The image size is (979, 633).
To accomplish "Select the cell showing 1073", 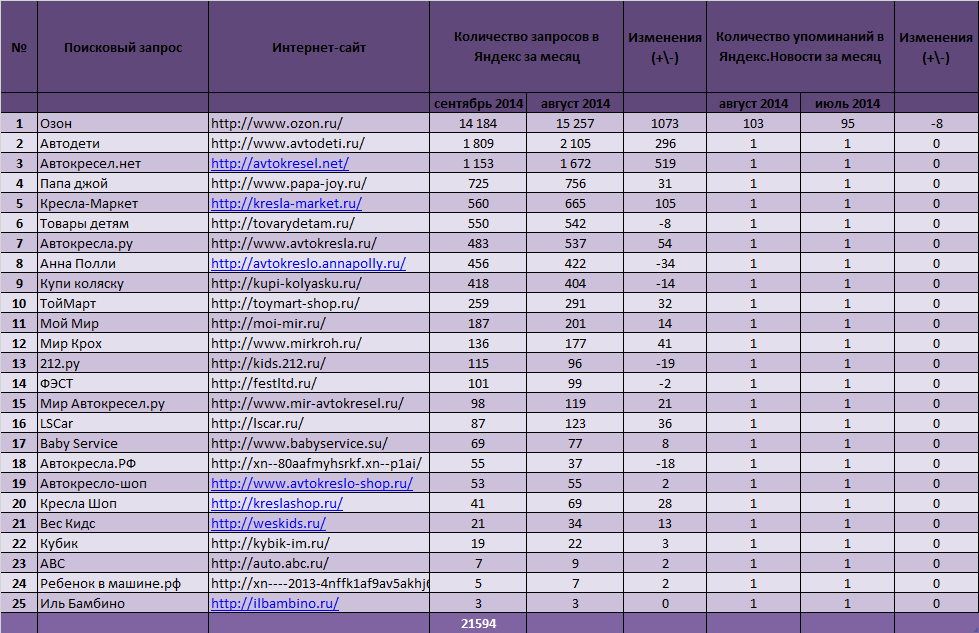I will pos(665,124).
